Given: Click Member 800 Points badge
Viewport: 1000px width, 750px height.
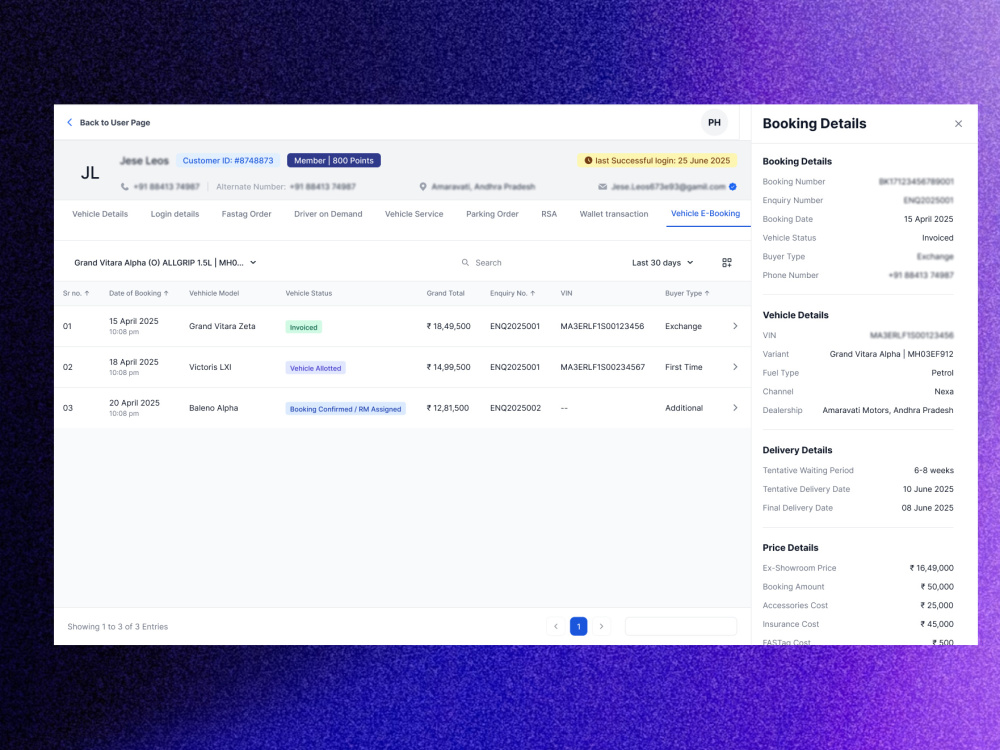Looking at the screenshot, I should [334, 161].
